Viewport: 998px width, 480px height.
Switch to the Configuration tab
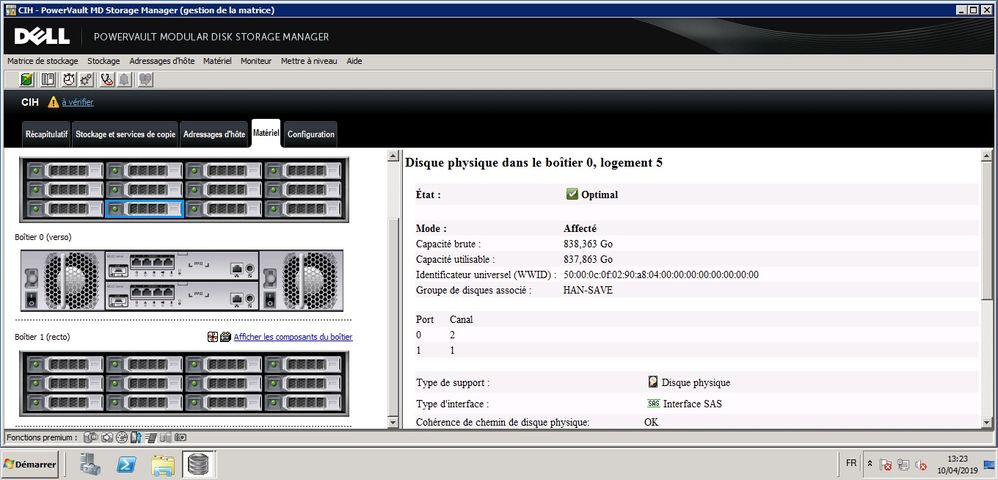(x=311, y=134)
